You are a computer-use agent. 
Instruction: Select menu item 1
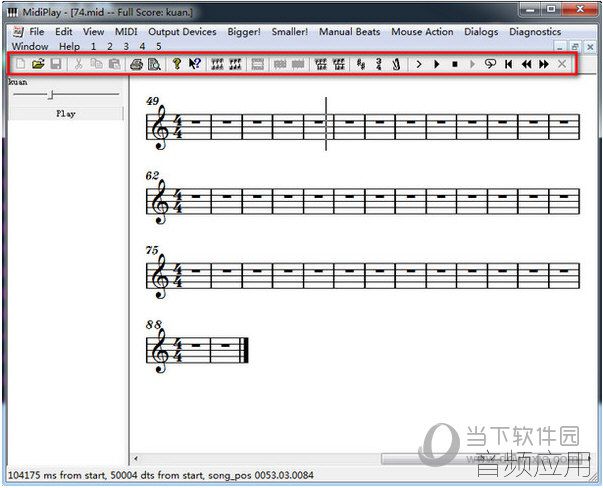[x=93, y=47]
